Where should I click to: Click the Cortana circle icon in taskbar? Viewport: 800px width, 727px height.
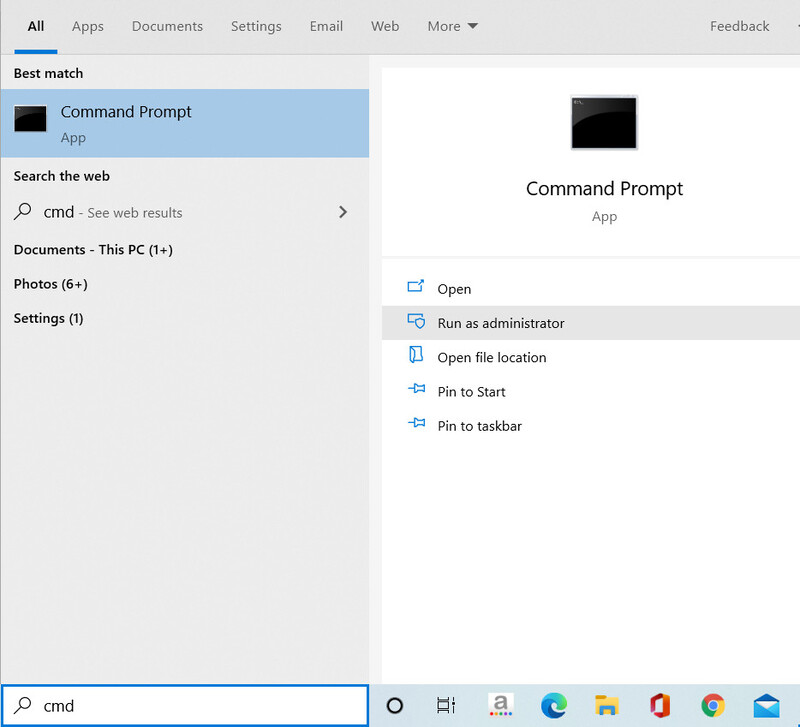click(394, 706)
